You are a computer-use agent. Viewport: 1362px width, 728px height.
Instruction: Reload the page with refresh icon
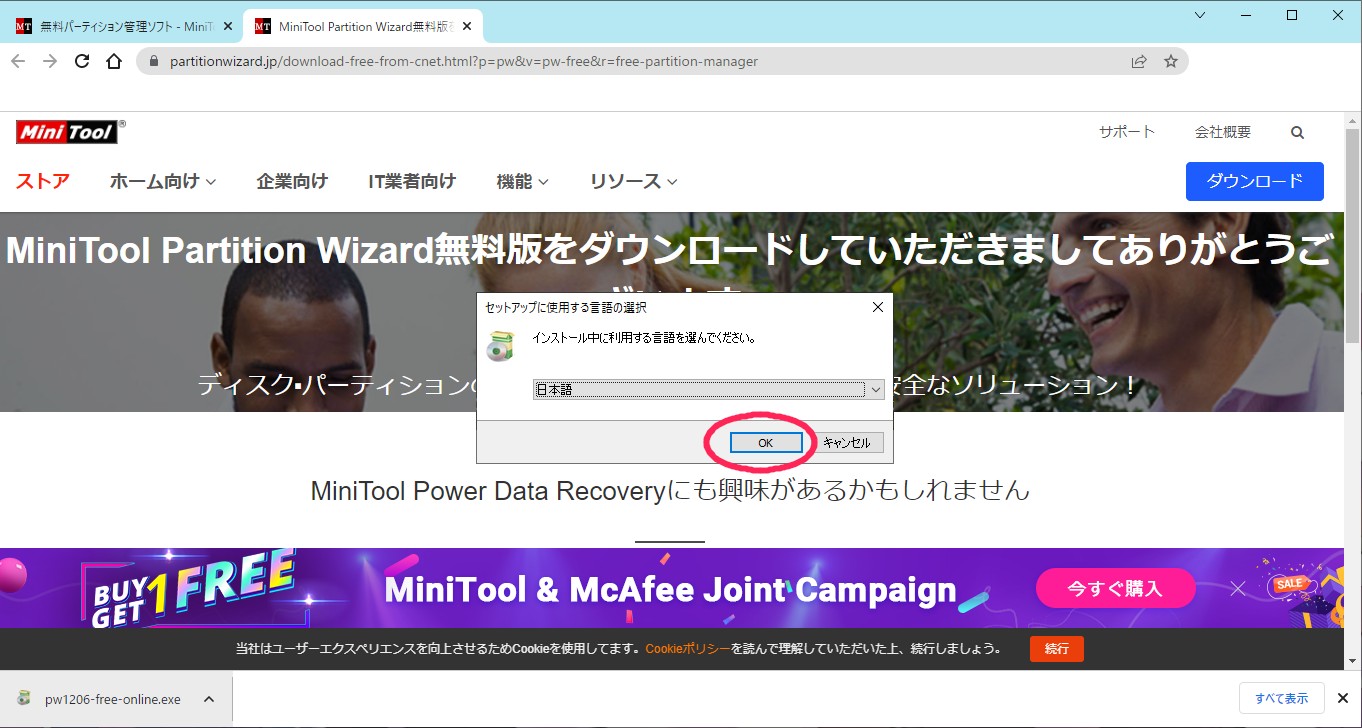click(82, 61)
